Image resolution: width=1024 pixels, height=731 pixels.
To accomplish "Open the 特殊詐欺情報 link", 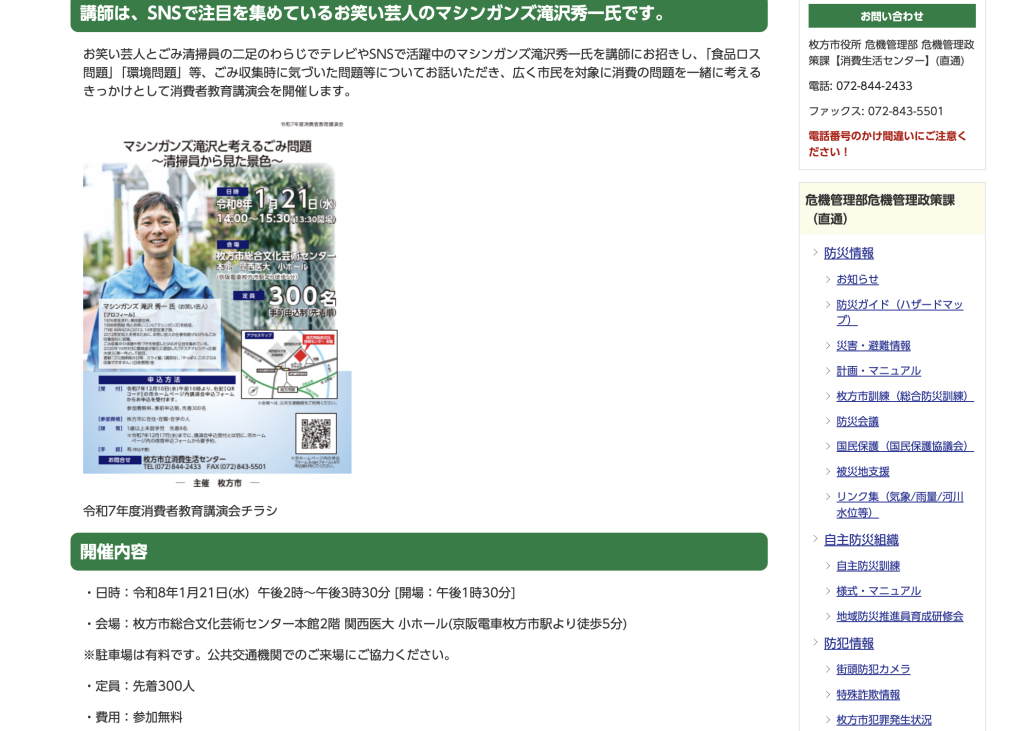I will pos(868,694).
